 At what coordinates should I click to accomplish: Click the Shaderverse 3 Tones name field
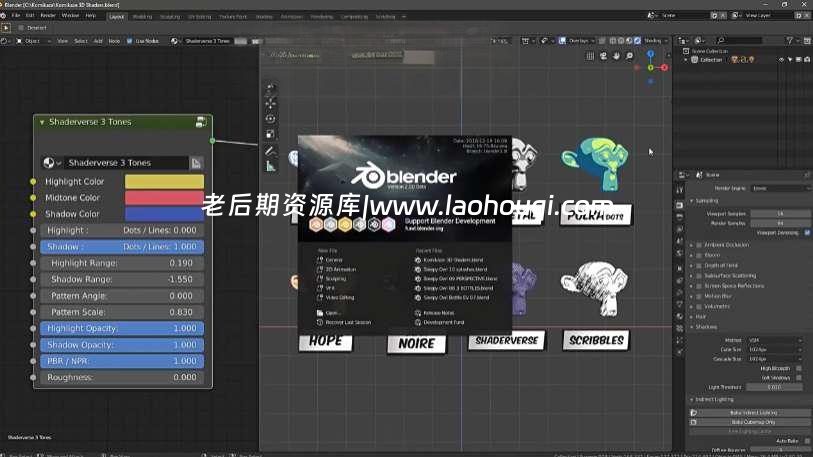pos(126,163)
